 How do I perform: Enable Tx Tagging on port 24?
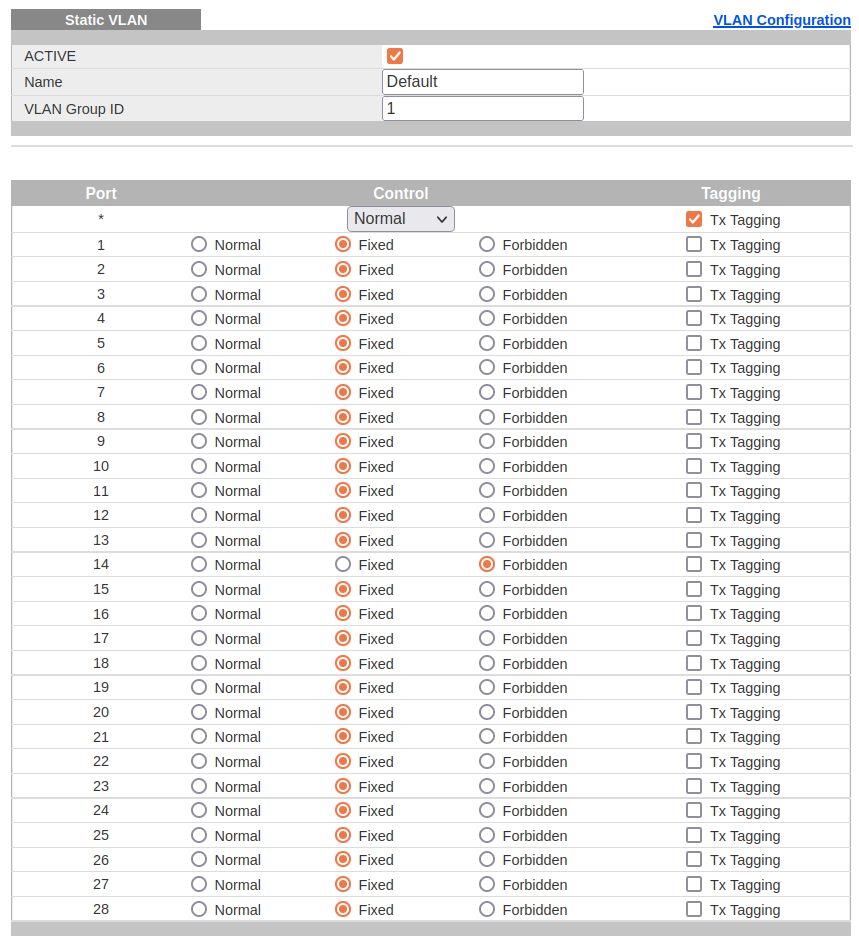click(x=693, y=810)
